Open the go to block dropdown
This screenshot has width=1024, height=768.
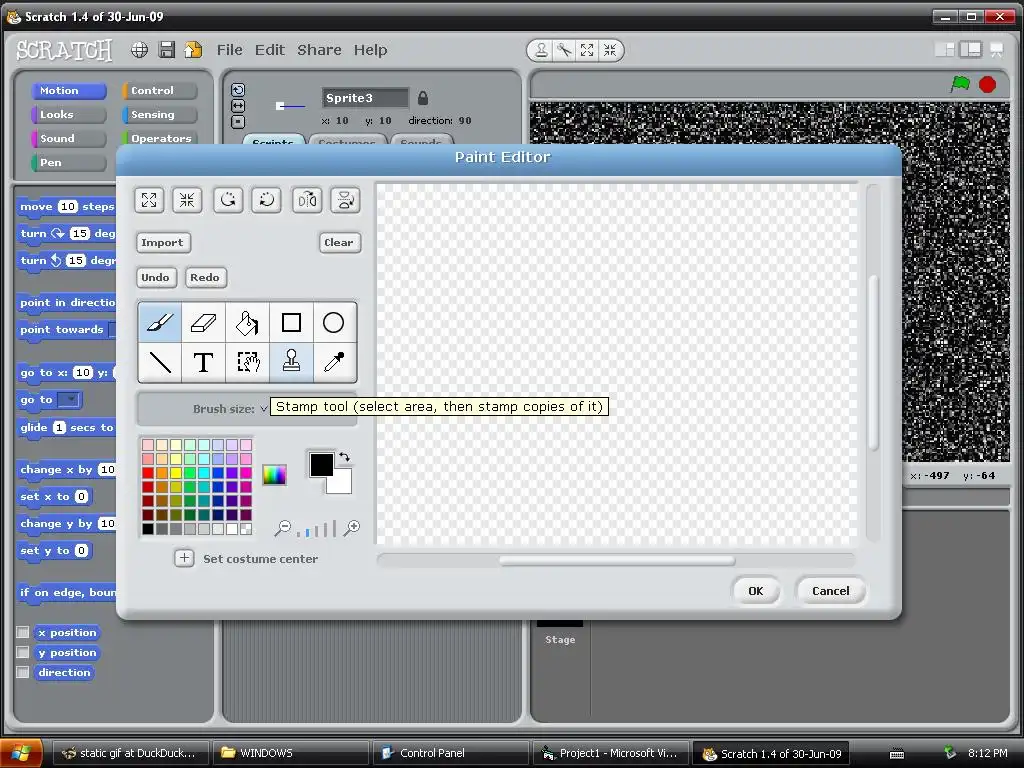(68, 399)
